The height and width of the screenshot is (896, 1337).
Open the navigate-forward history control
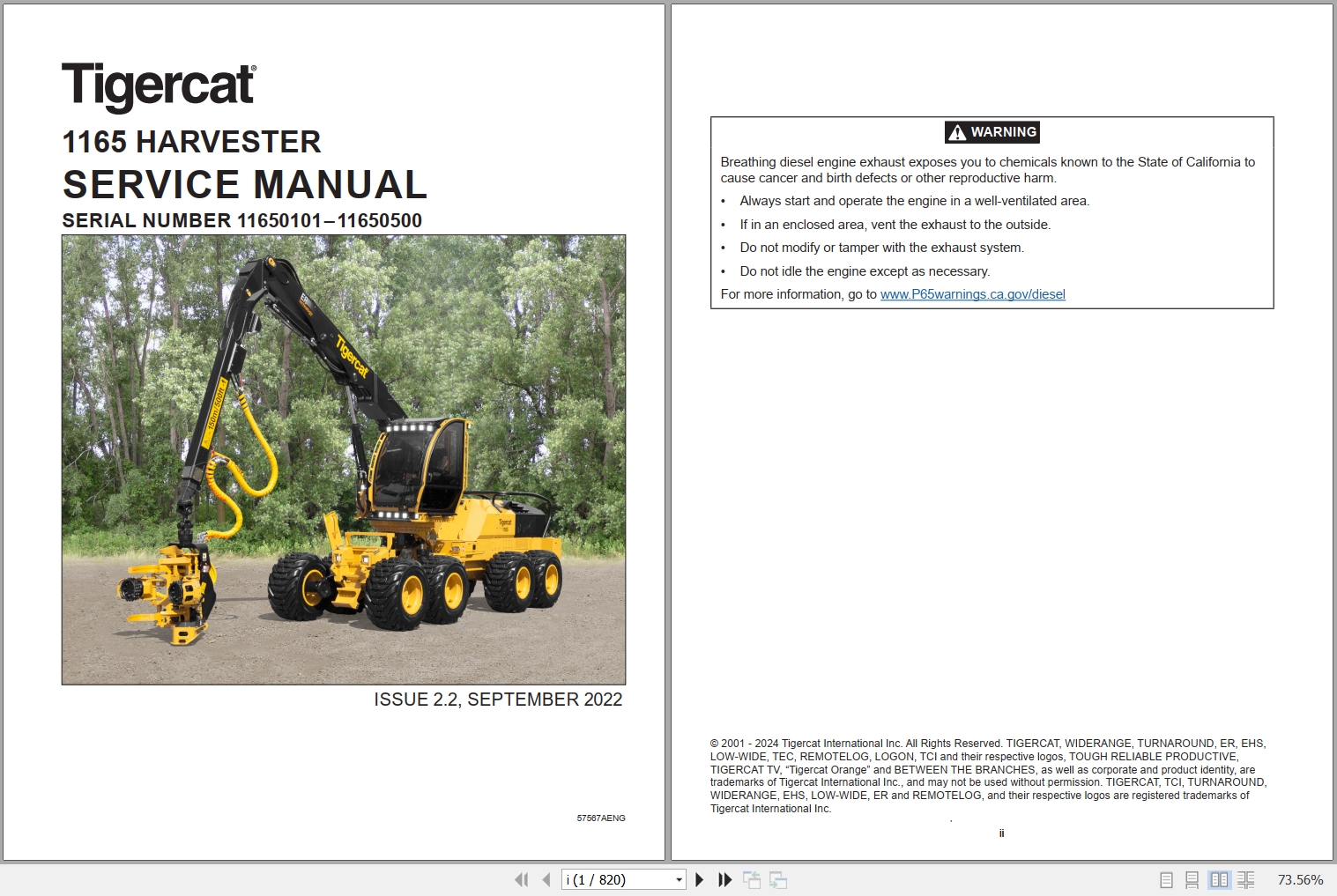tap(779, 879)
